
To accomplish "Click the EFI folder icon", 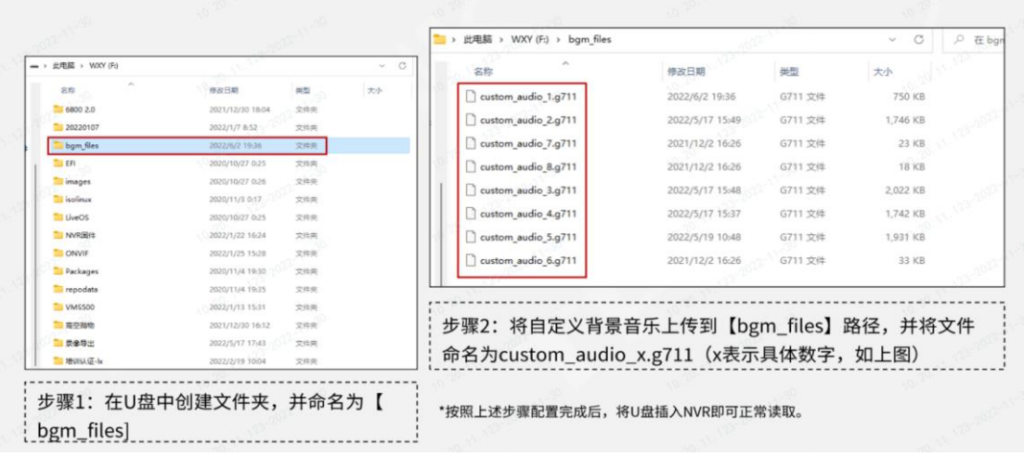I will pyautogui.click(x=57, y=163).
